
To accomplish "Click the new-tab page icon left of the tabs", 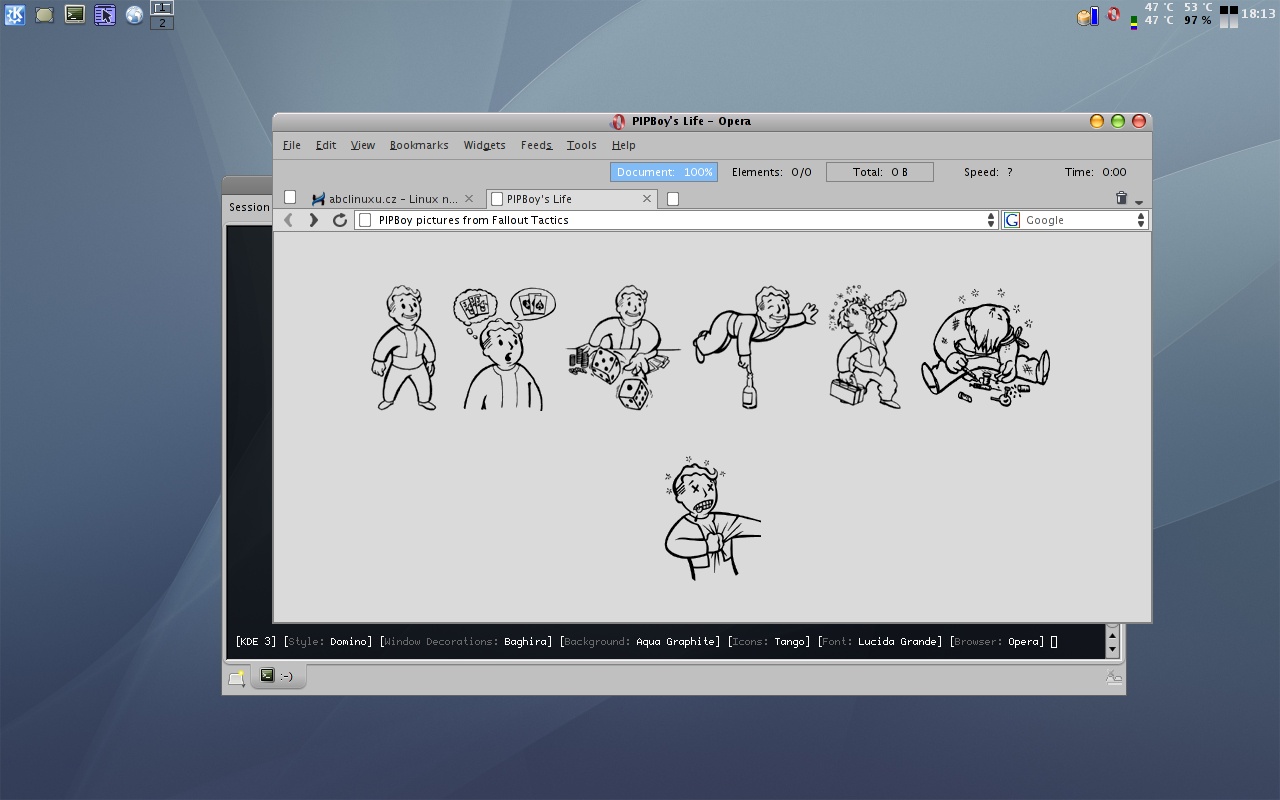I will coord(290,197).
